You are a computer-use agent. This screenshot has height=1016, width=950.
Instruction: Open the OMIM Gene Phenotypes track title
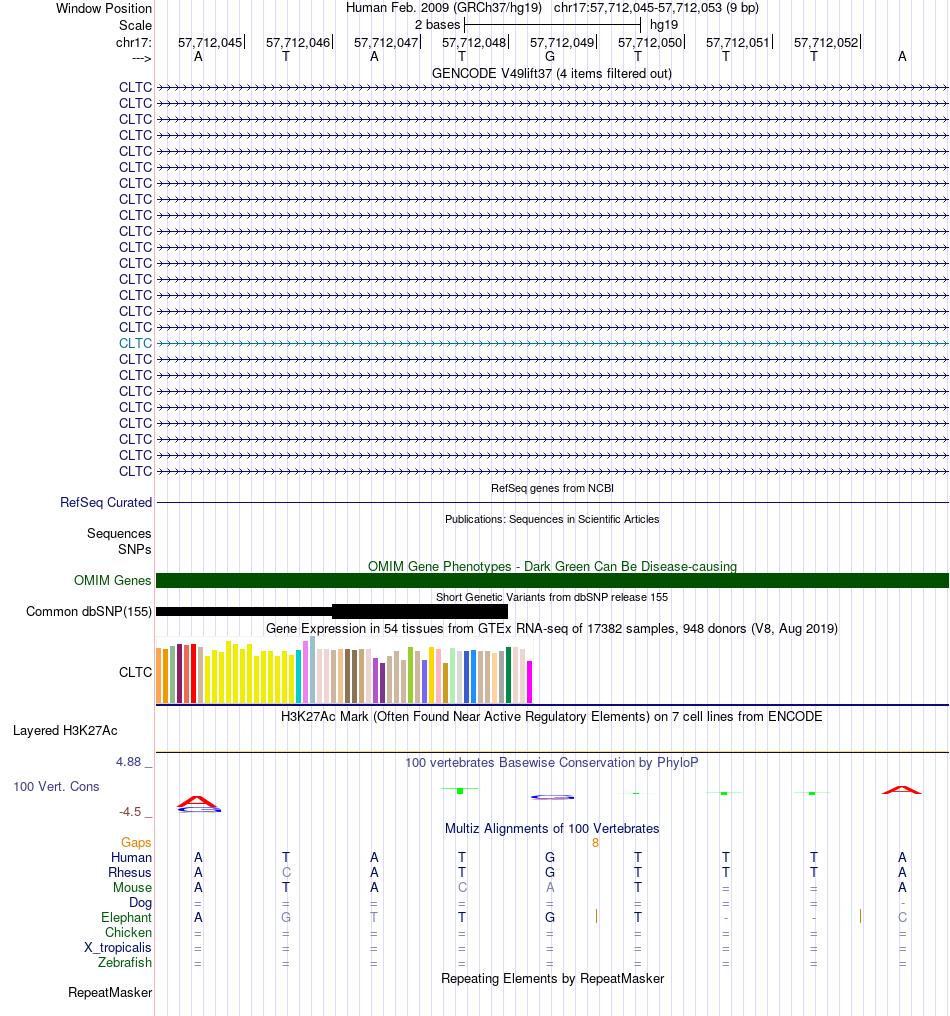pos(552,566)
